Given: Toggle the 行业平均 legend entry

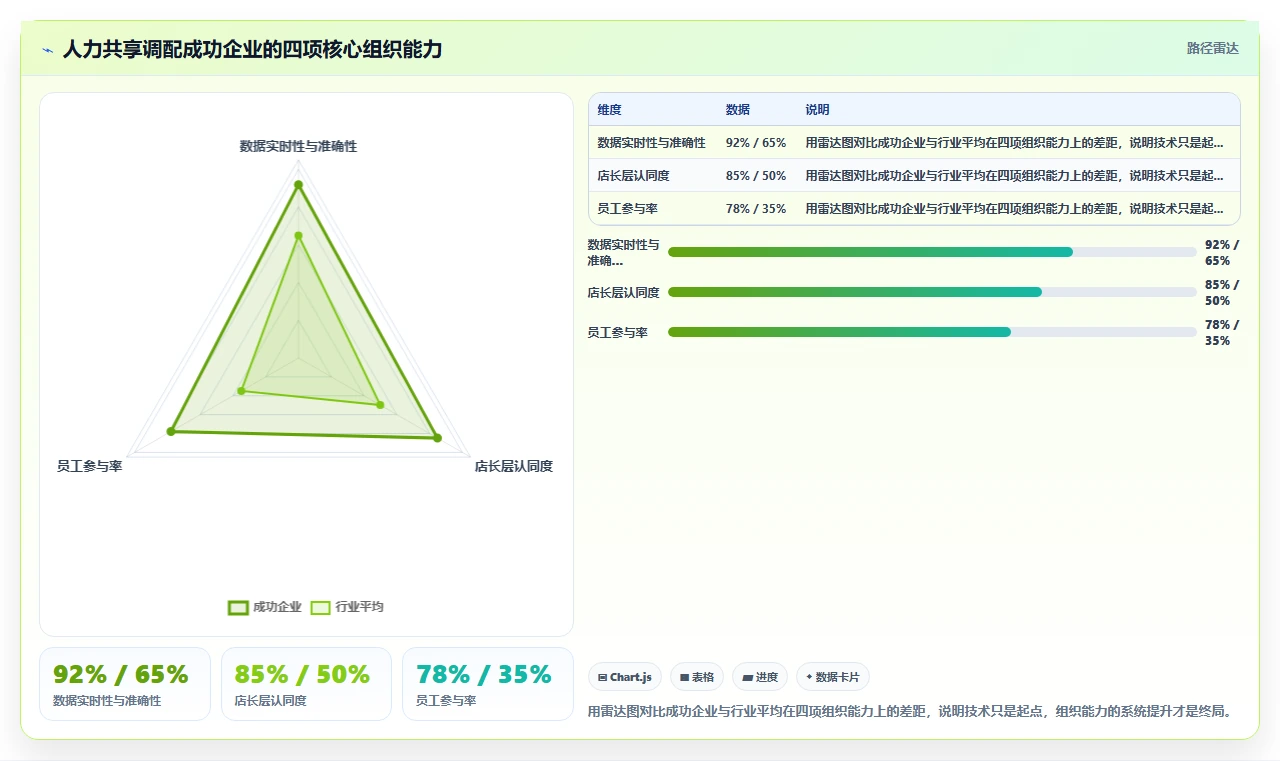Looking at the screenshot, I should pyautogui.click(x=347, y=607).
